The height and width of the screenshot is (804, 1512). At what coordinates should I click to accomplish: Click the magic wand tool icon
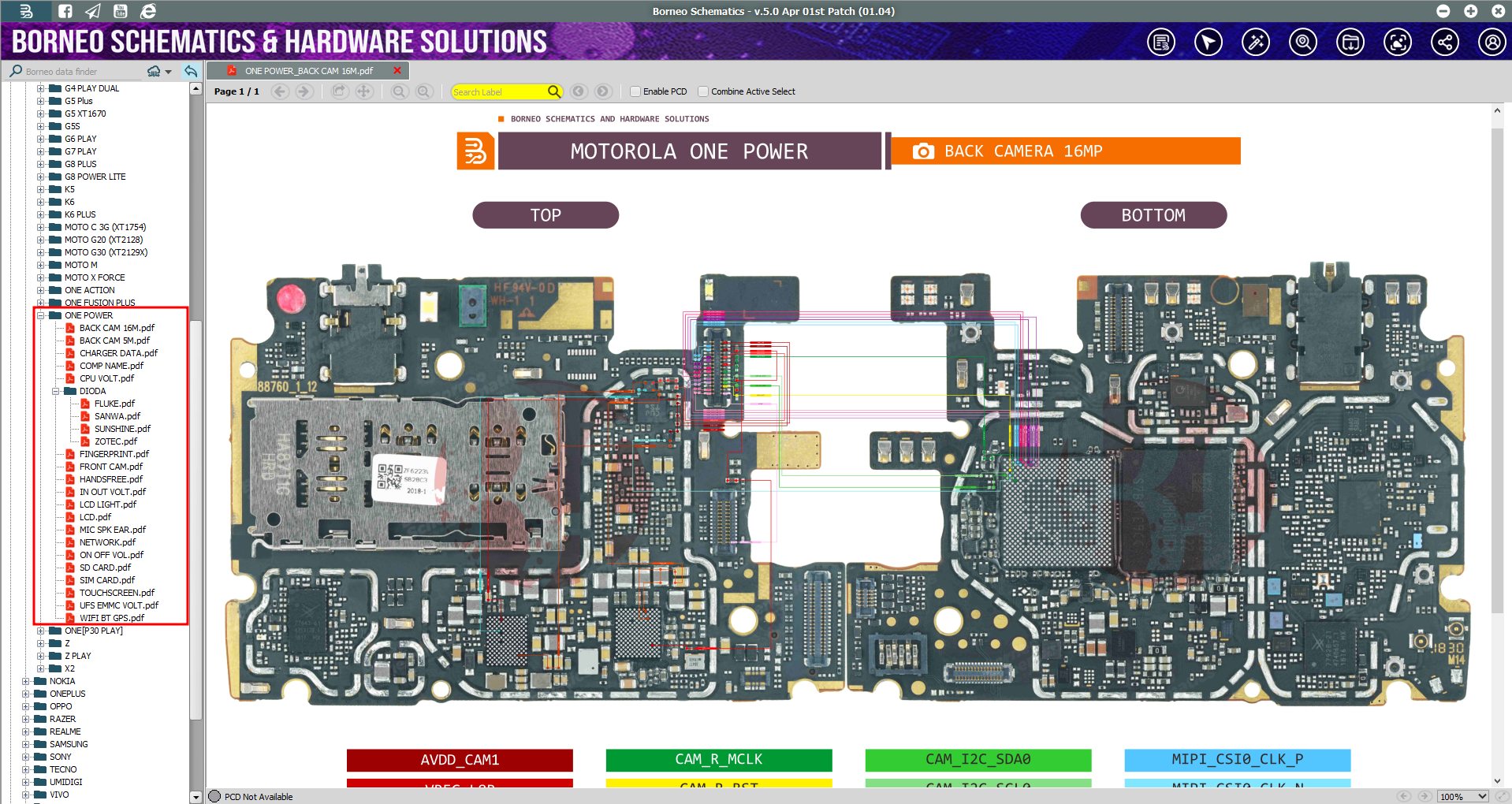1255,43
